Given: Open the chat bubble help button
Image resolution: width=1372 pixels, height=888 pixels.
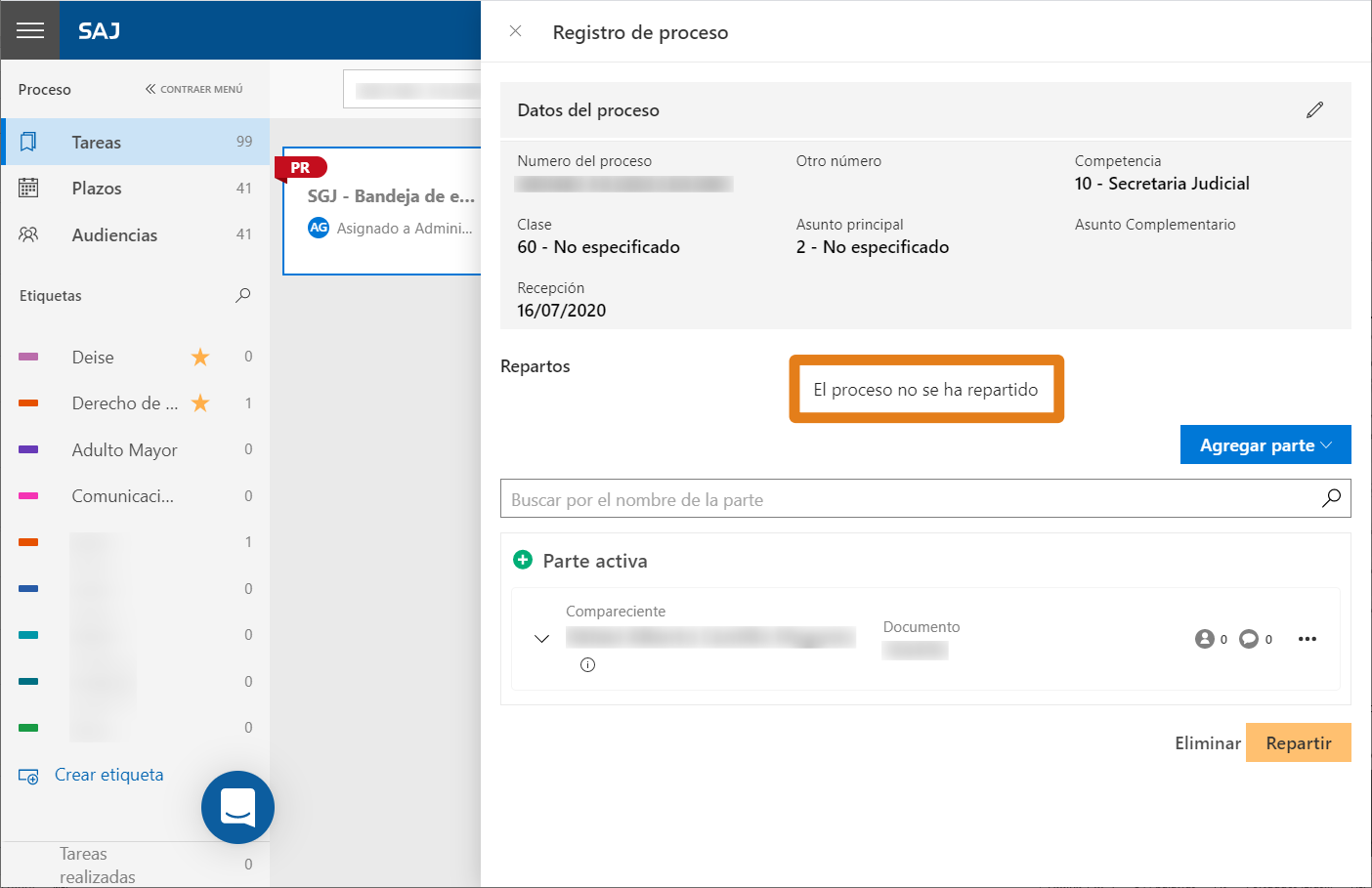Looking at the screenshot, I should coord(237,807).
